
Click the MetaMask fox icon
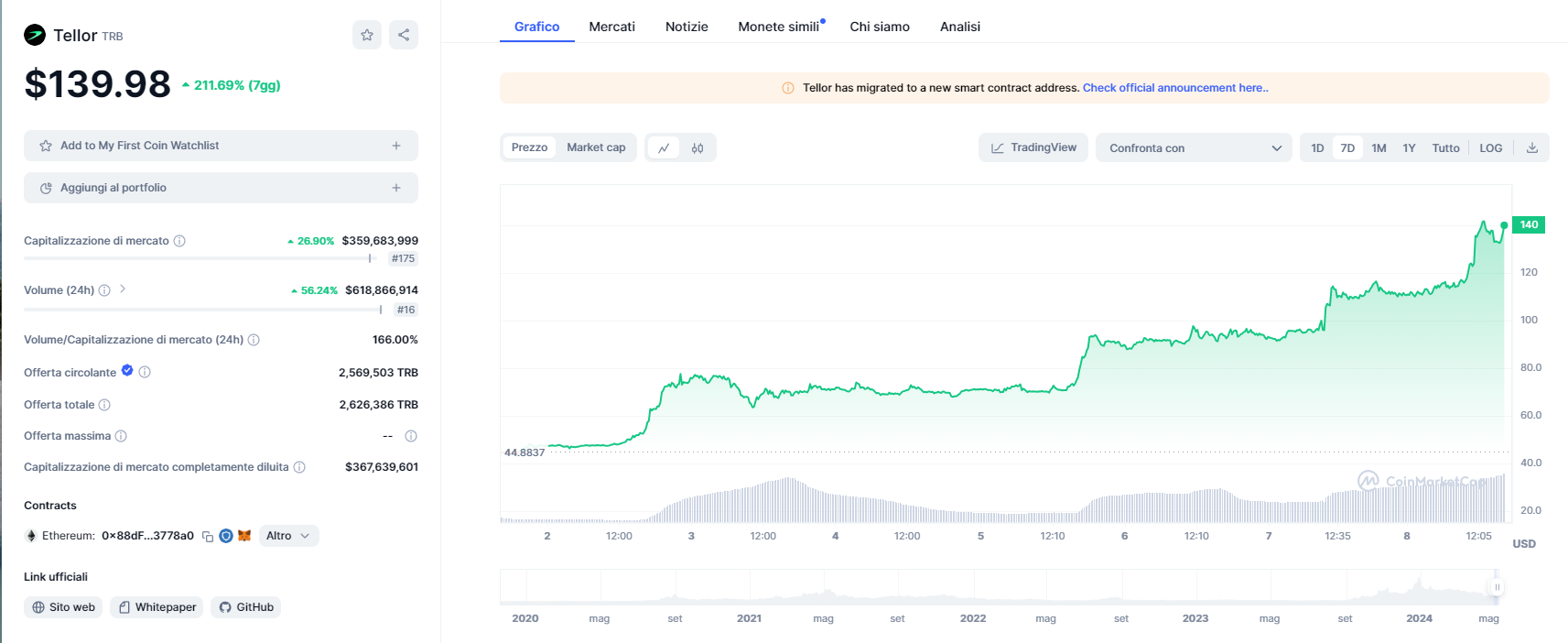[244, 536]
